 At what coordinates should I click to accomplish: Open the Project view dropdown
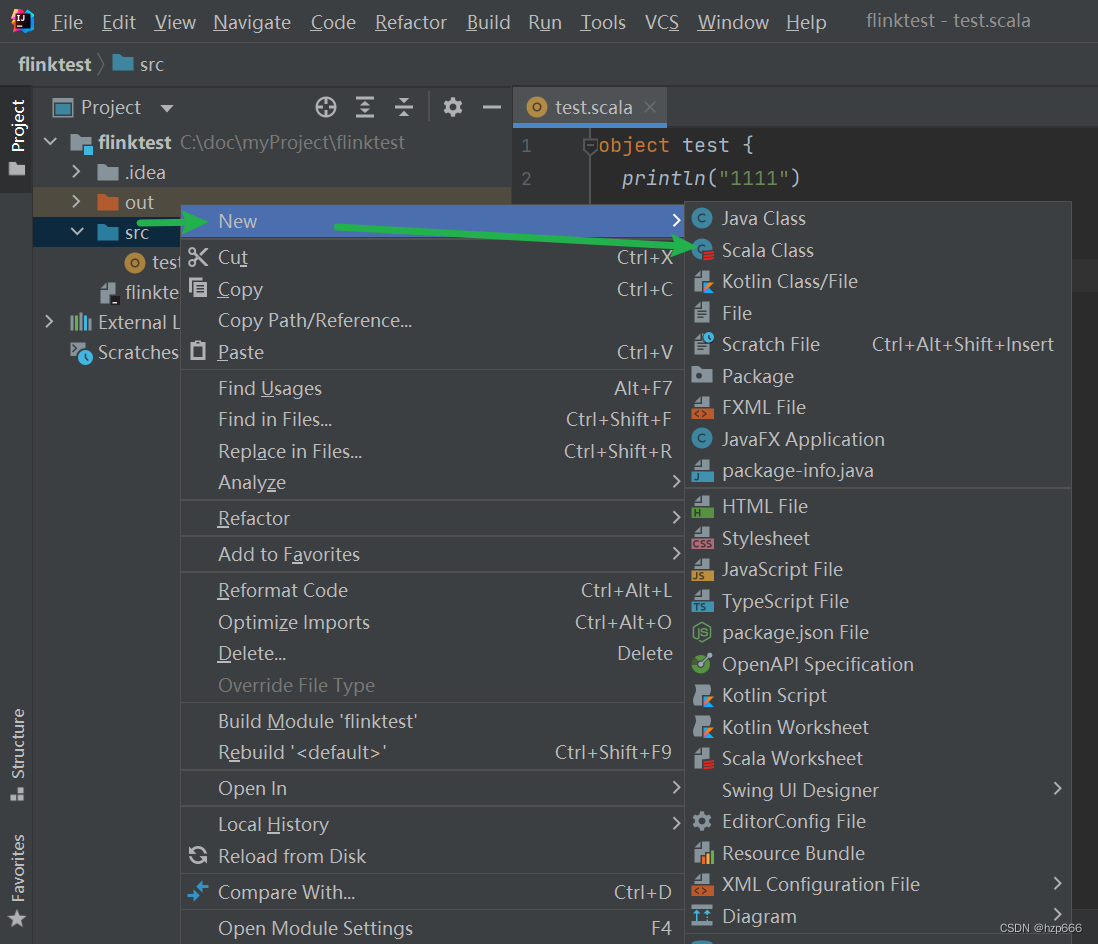click(x=167, y=108)
